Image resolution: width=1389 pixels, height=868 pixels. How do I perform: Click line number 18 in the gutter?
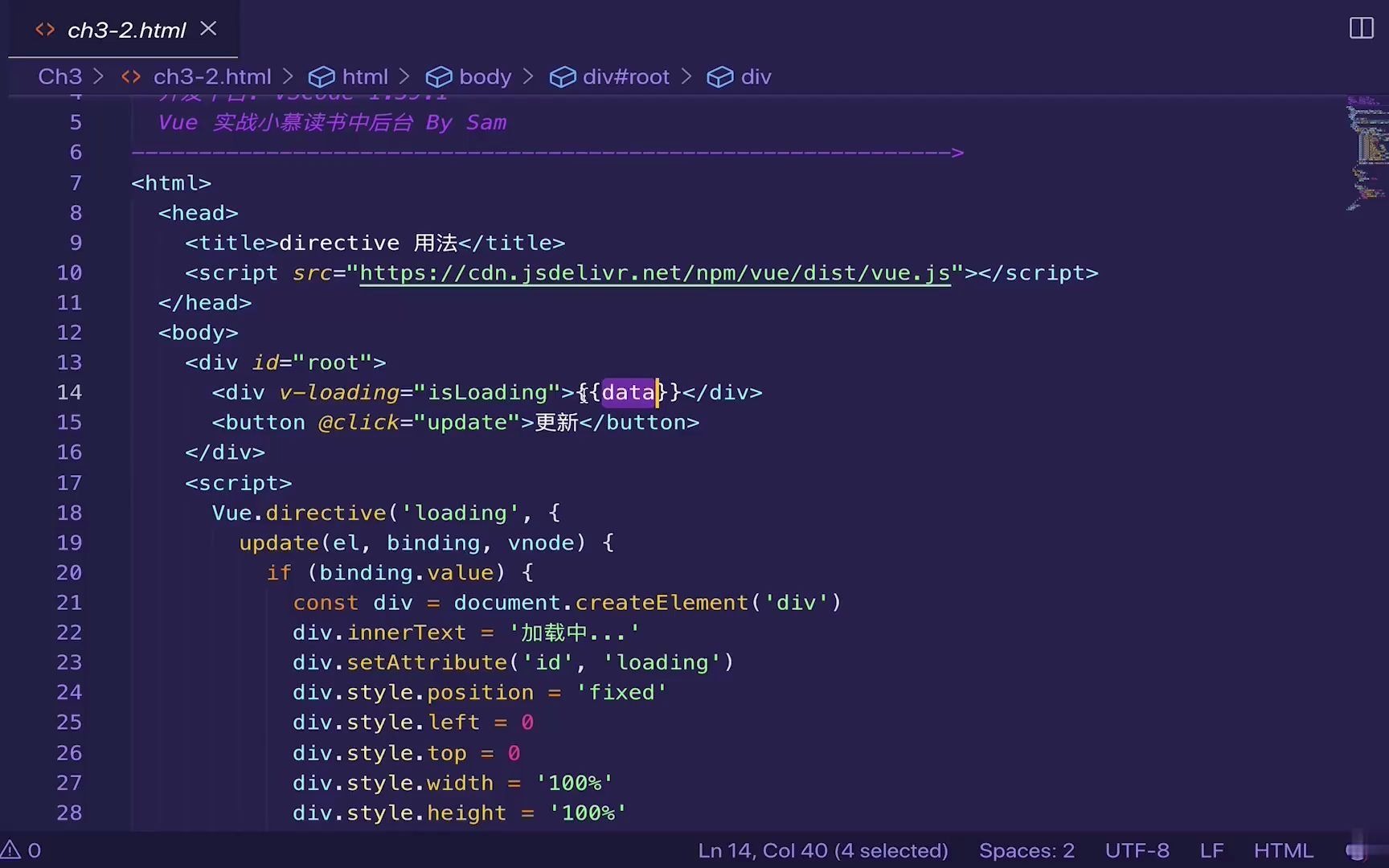[x=69, y=513]
